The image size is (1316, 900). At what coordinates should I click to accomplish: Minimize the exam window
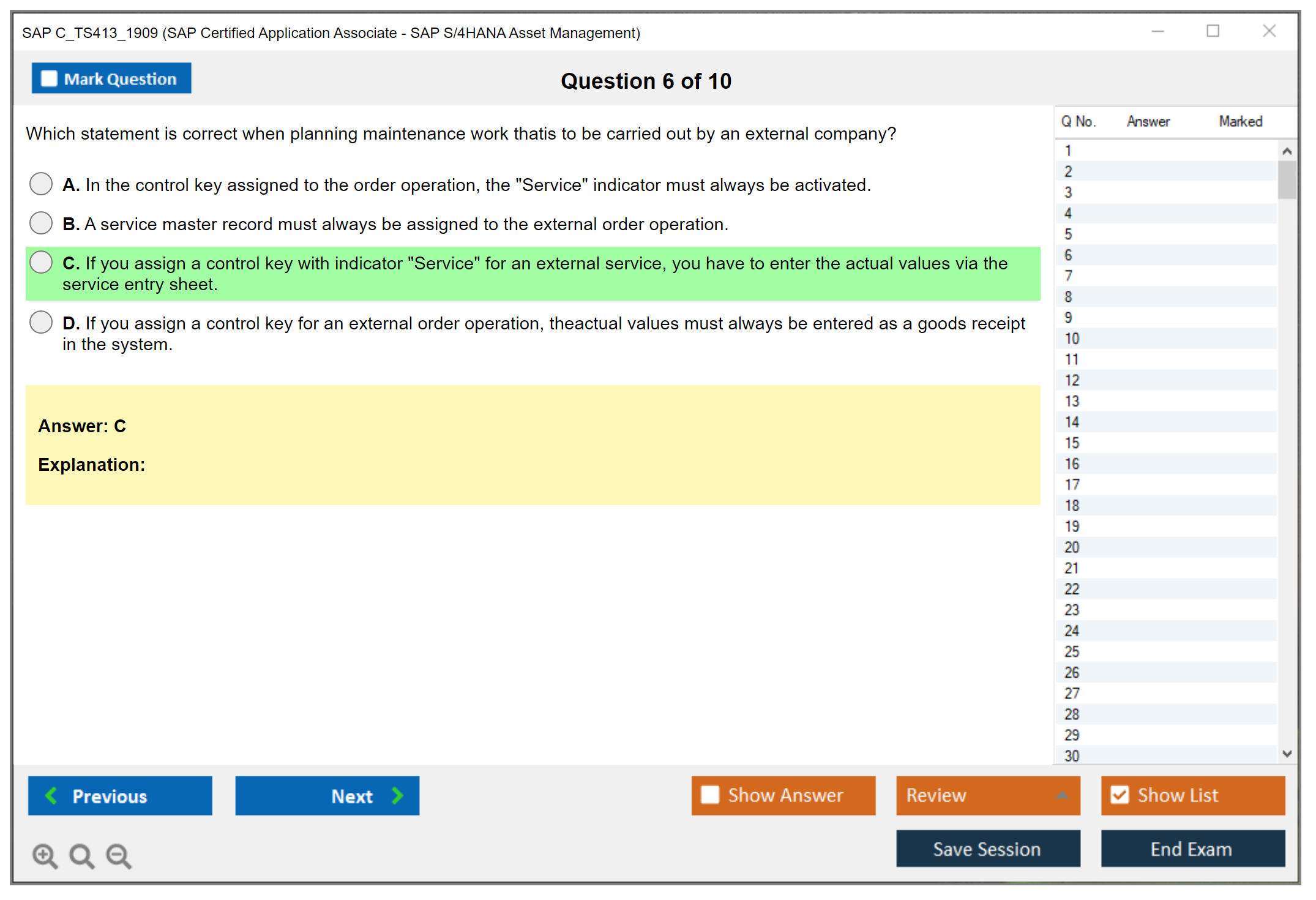[x=1157, y=31]
